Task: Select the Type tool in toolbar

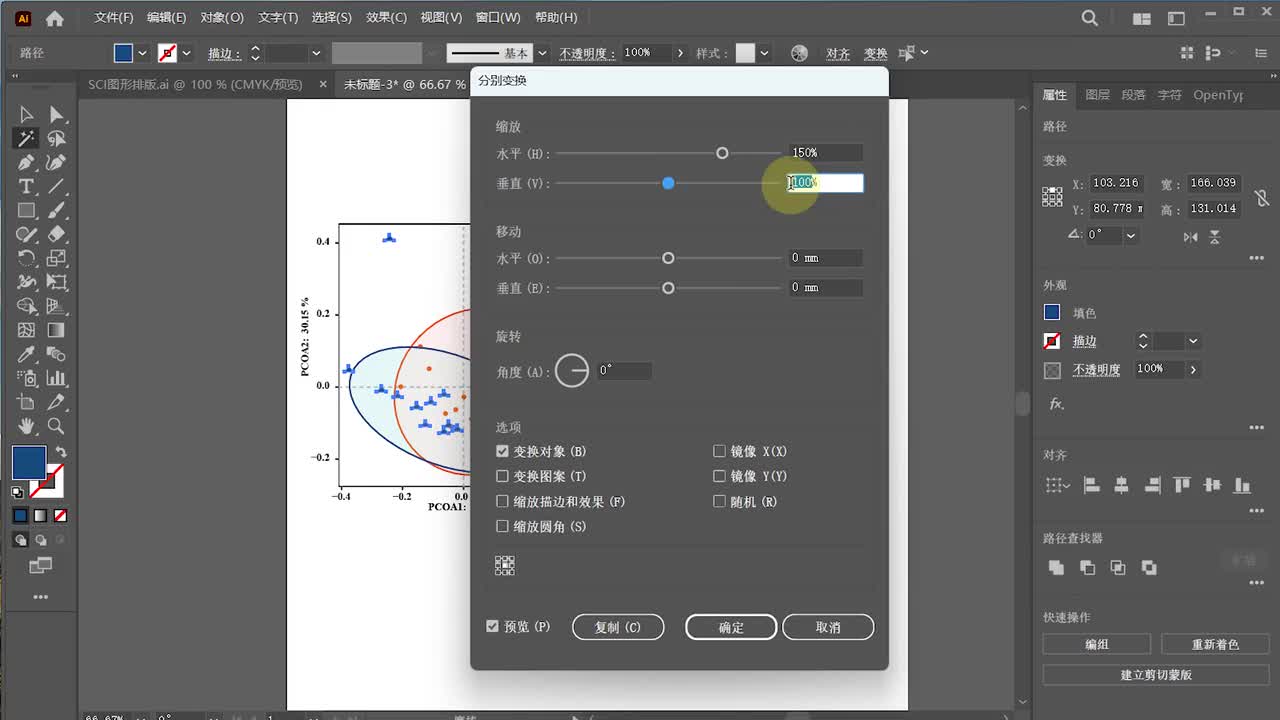Action: pyautogui.click(x=26, y=187)
